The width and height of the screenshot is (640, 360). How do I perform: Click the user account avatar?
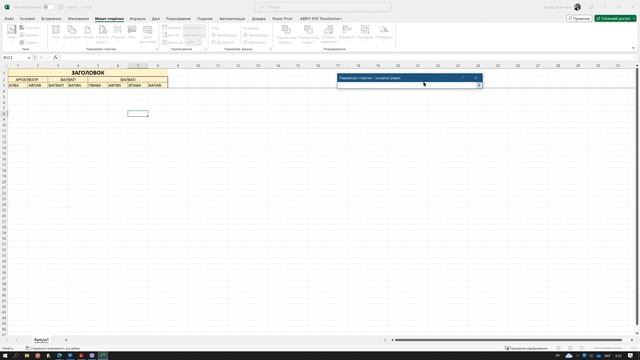tap(577, 7)
